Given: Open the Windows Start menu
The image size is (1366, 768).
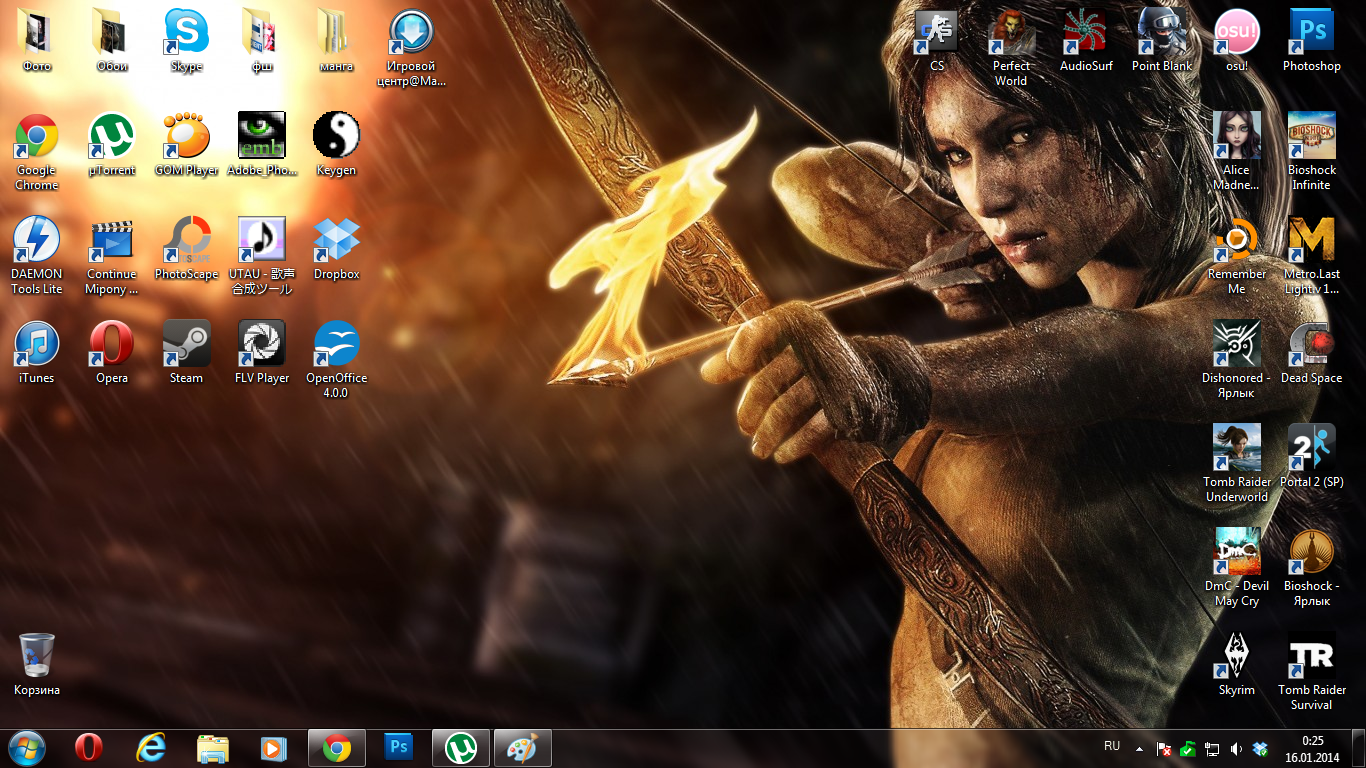Looking at the screenshot, I should 26,748.
